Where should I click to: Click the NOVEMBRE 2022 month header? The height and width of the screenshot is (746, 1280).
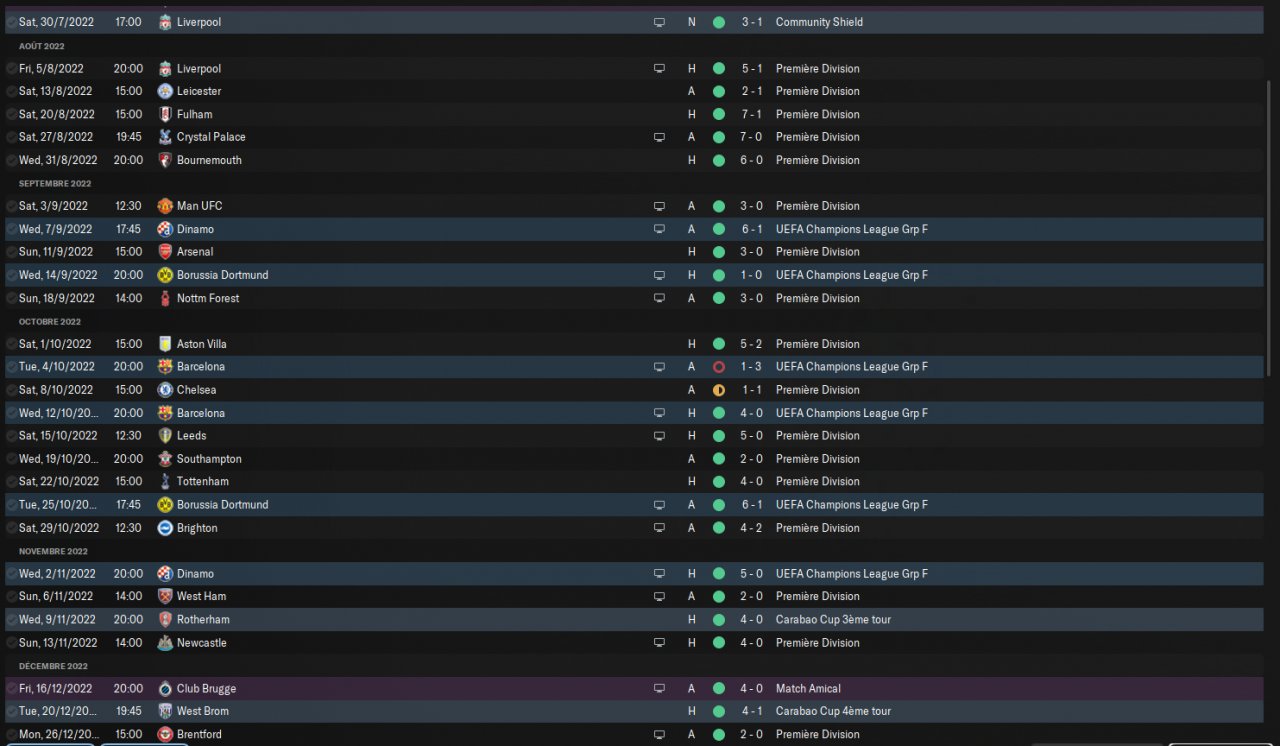click(x=53, y=551)
